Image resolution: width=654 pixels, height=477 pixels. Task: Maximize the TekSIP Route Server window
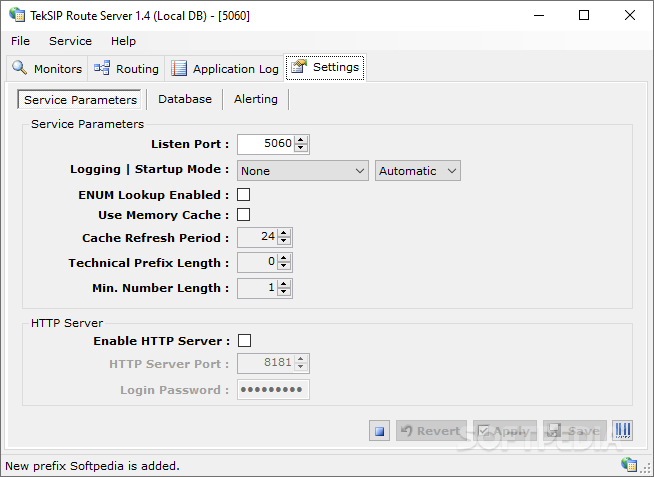click(x=584, y=15)
